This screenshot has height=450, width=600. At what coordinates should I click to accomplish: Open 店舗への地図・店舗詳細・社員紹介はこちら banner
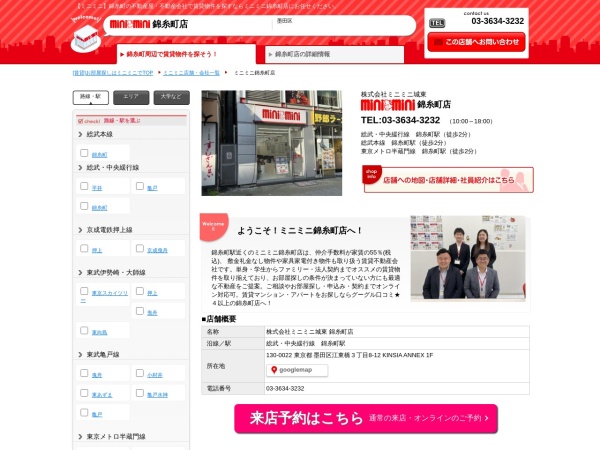[448, 179]
